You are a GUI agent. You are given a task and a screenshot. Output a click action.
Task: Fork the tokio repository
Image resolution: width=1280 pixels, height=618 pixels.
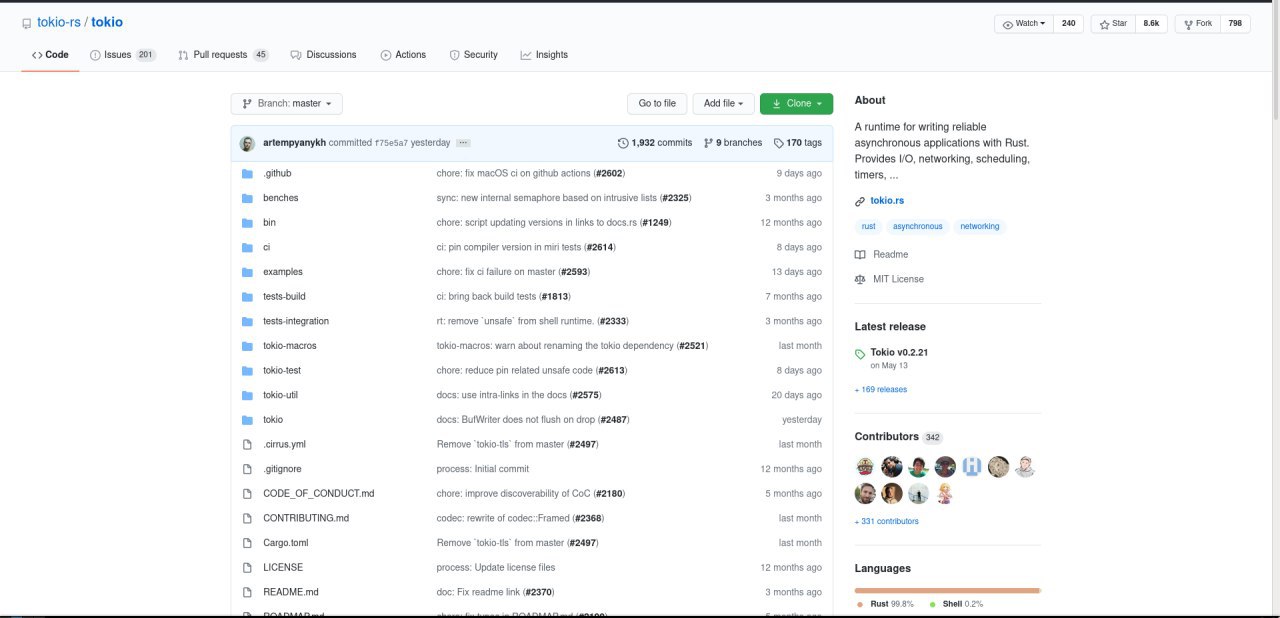pos(1197,23)
